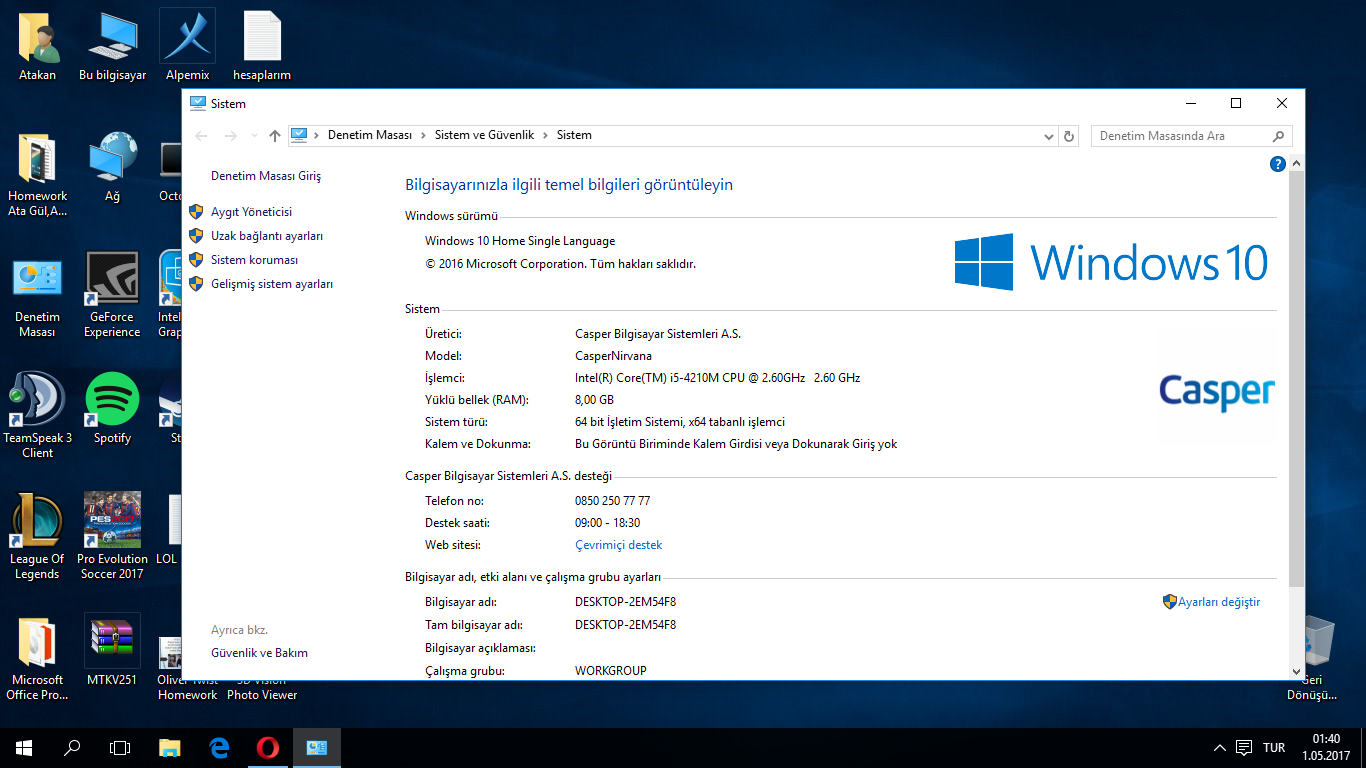Refresh the Sistem page address bar
The image size is (1366, 768).
[x=1069, y=136]
